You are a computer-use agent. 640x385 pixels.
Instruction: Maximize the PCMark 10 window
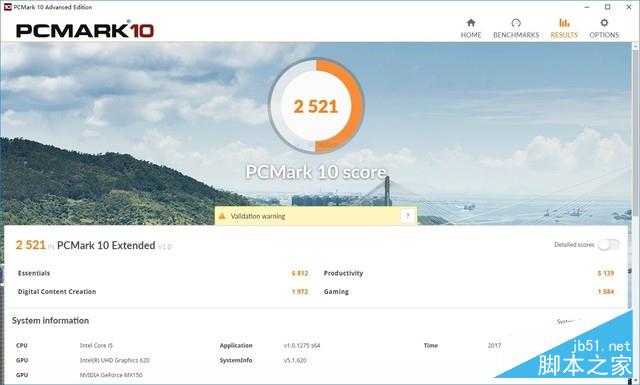(x=607, y=7)
